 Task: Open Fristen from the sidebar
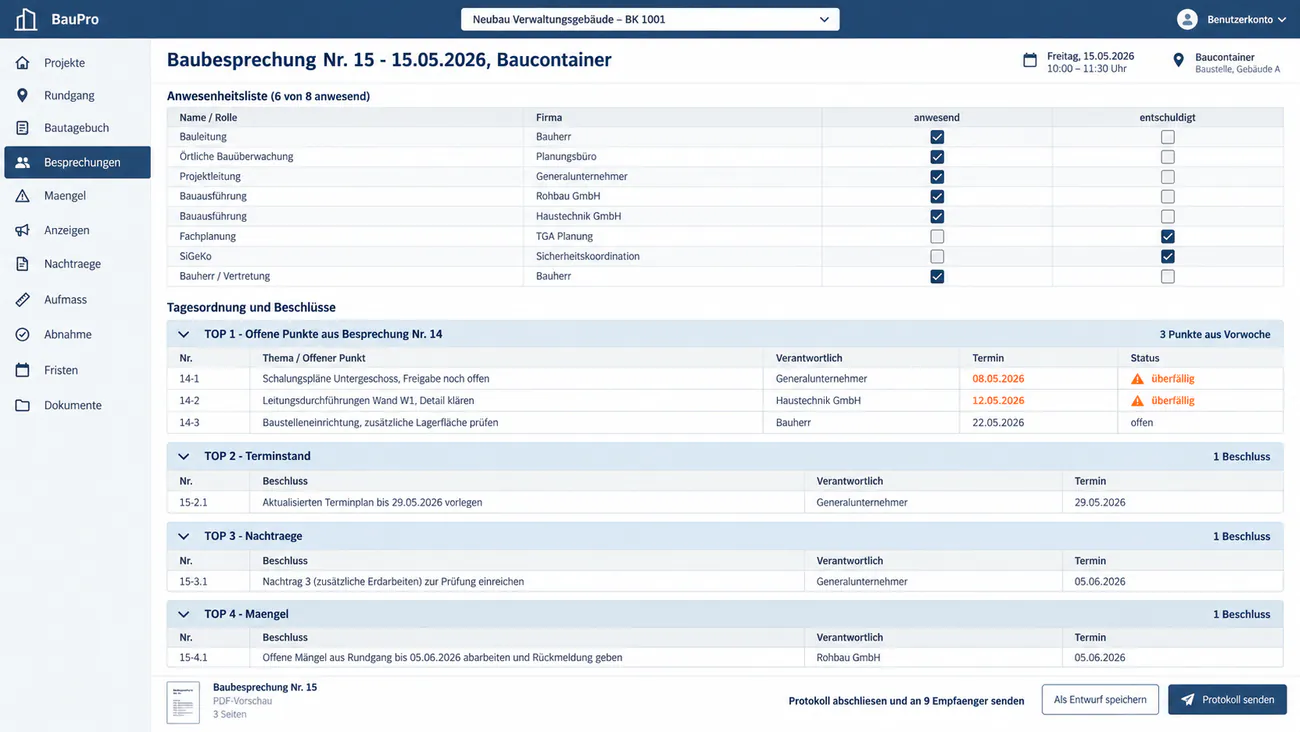pyautogui.click(x=77, y=370)
